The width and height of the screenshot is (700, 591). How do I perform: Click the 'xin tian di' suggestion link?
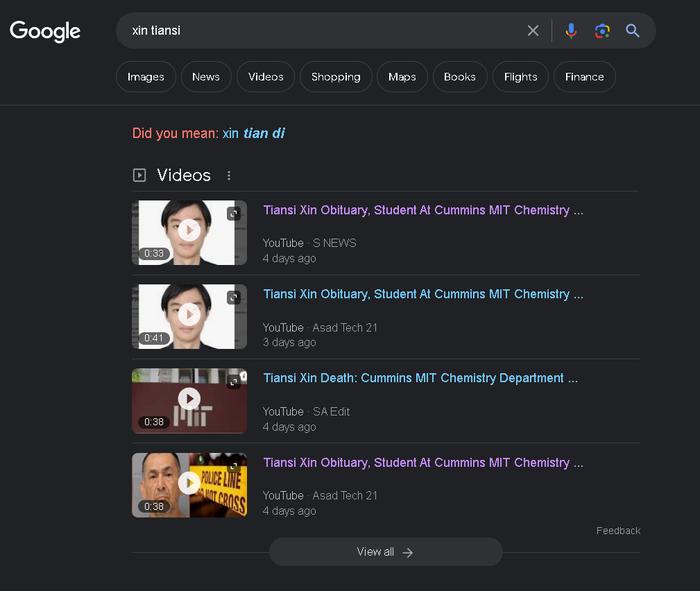point(254,133)
